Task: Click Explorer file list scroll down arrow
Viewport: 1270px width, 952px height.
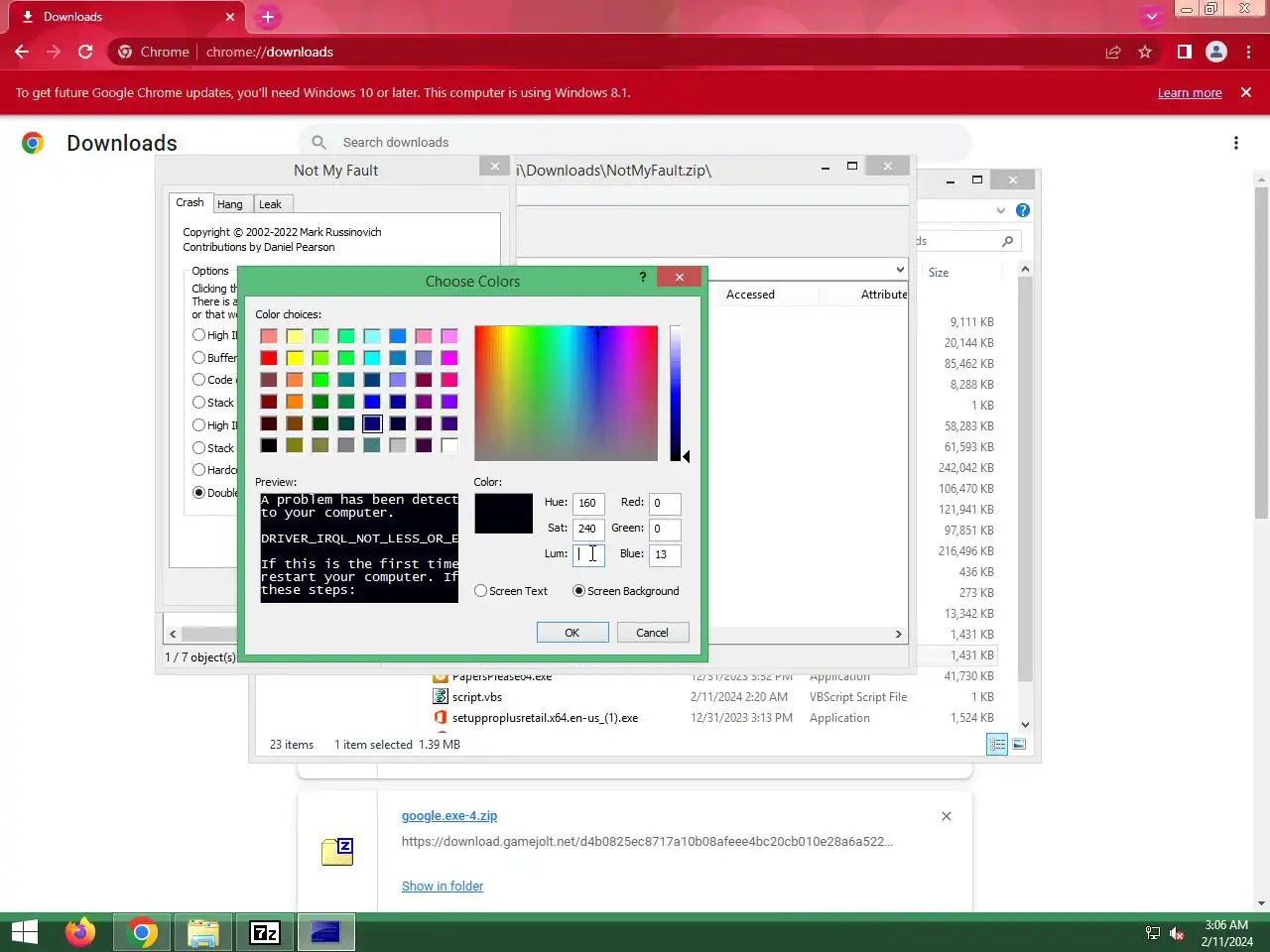Action: [x=1025, y=725]
